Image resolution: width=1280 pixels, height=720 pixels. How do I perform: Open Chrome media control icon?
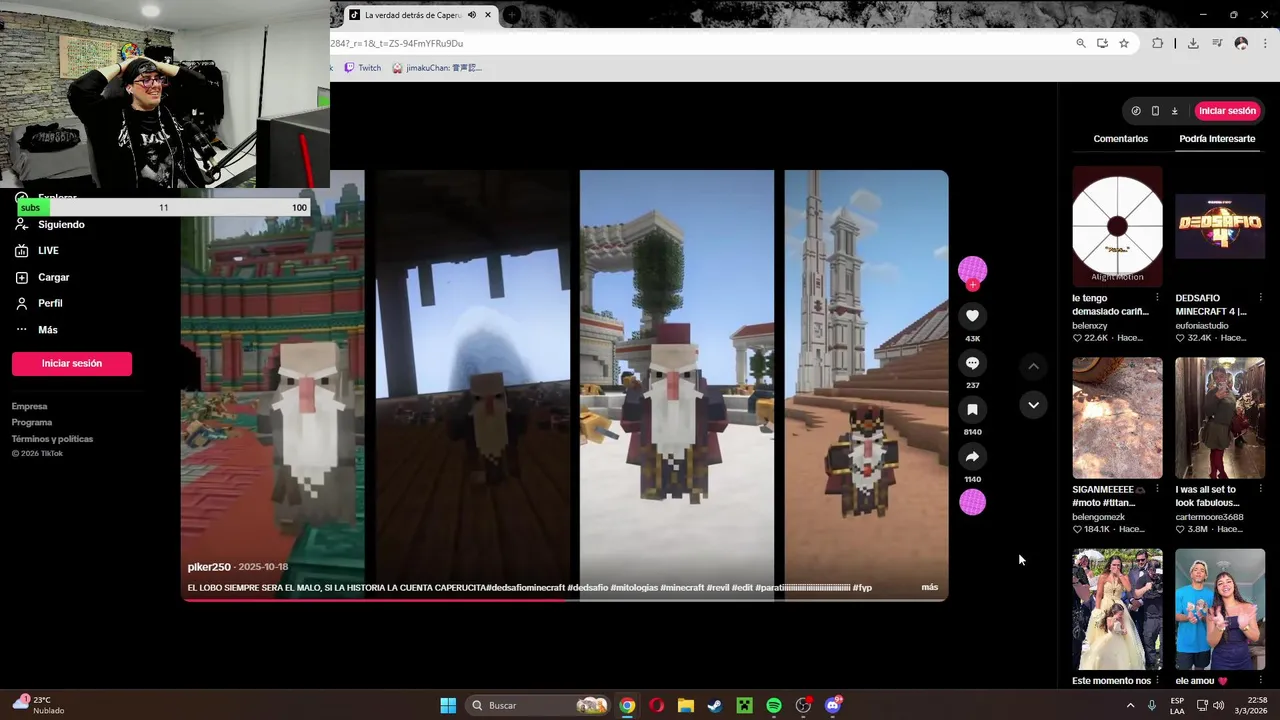1217,43
